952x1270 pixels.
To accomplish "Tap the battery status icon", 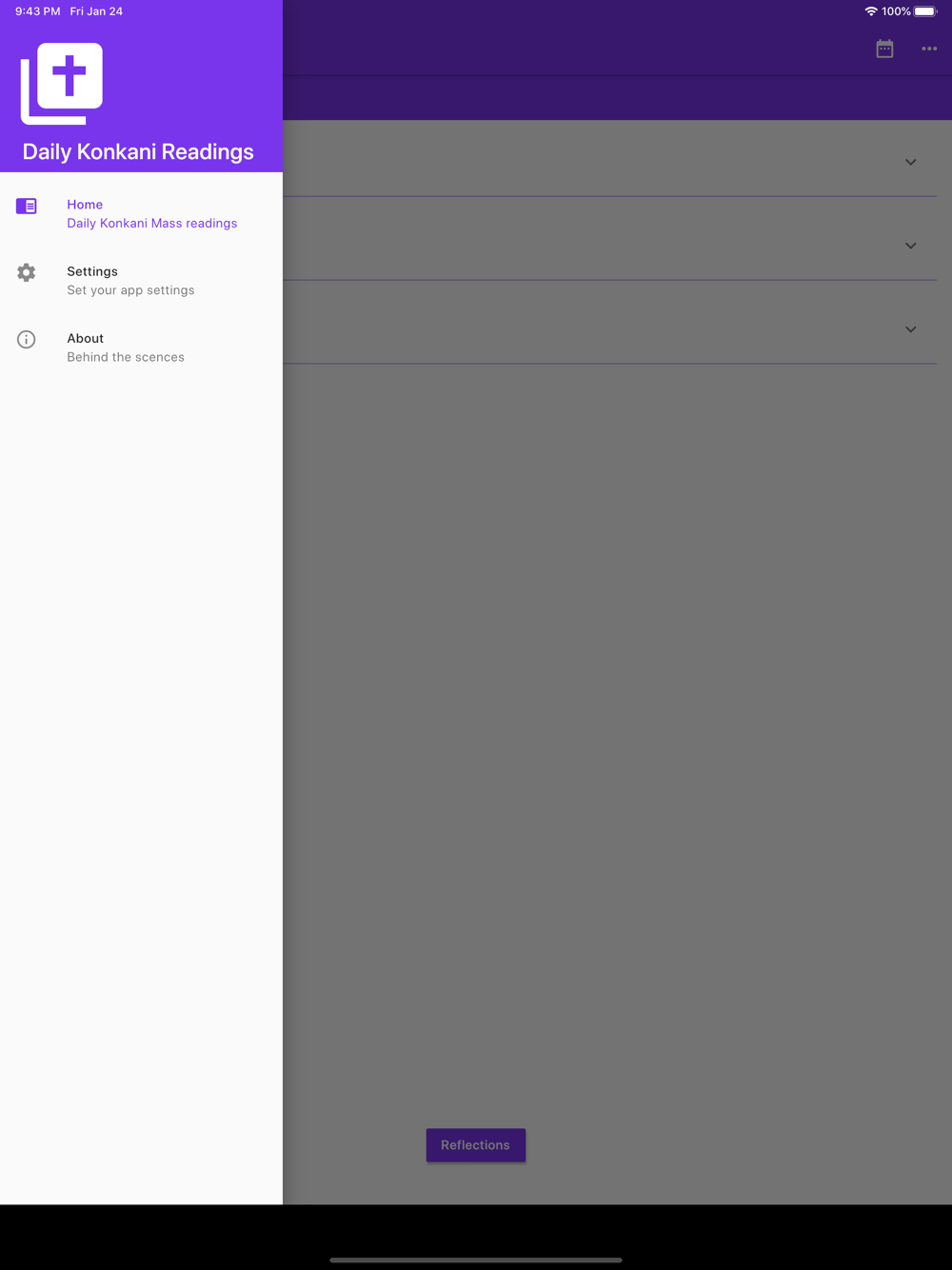I will click(925, 11).
